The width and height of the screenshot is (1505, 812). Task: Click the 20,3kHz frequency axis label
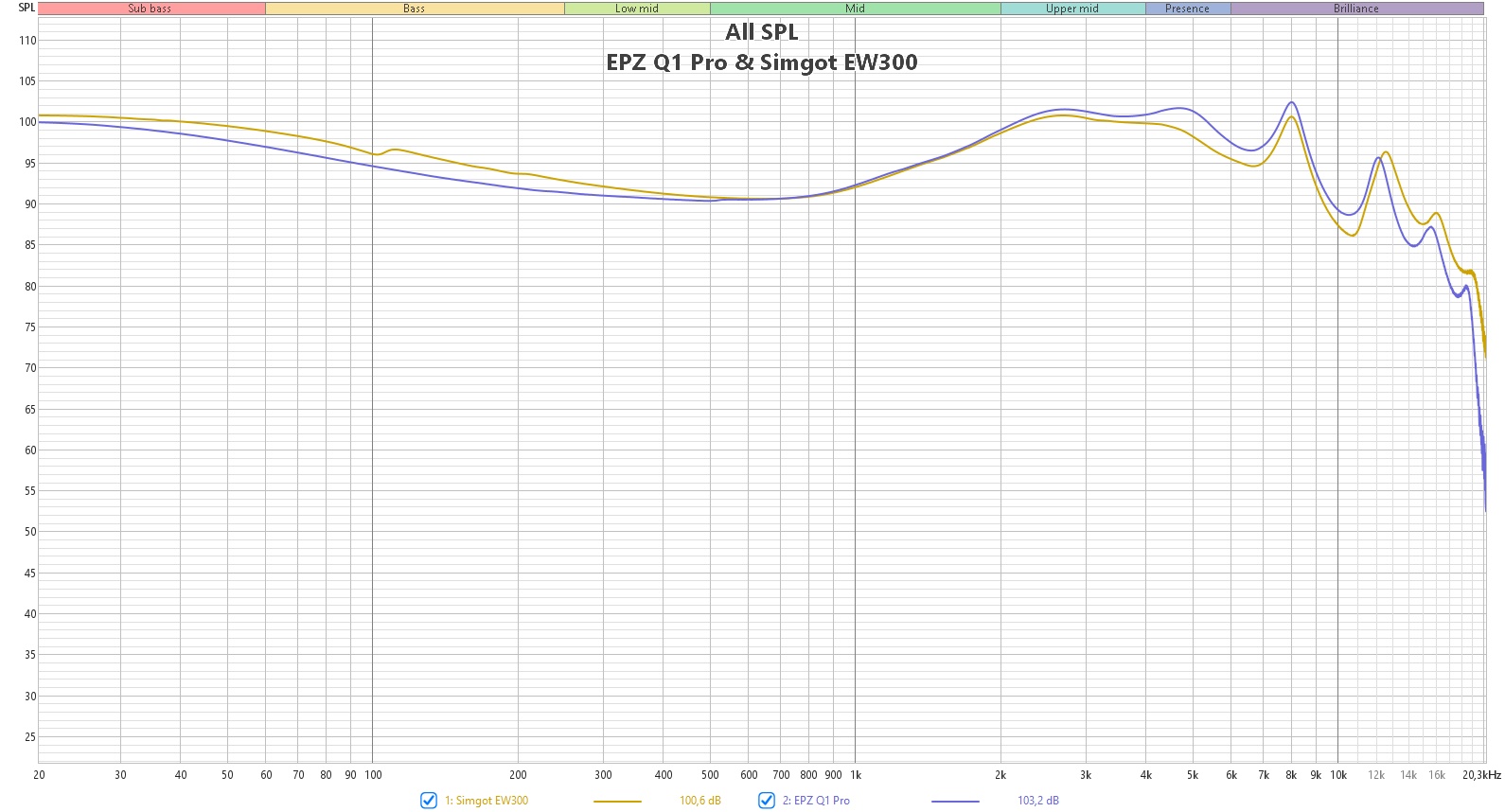click(1482, 775)
